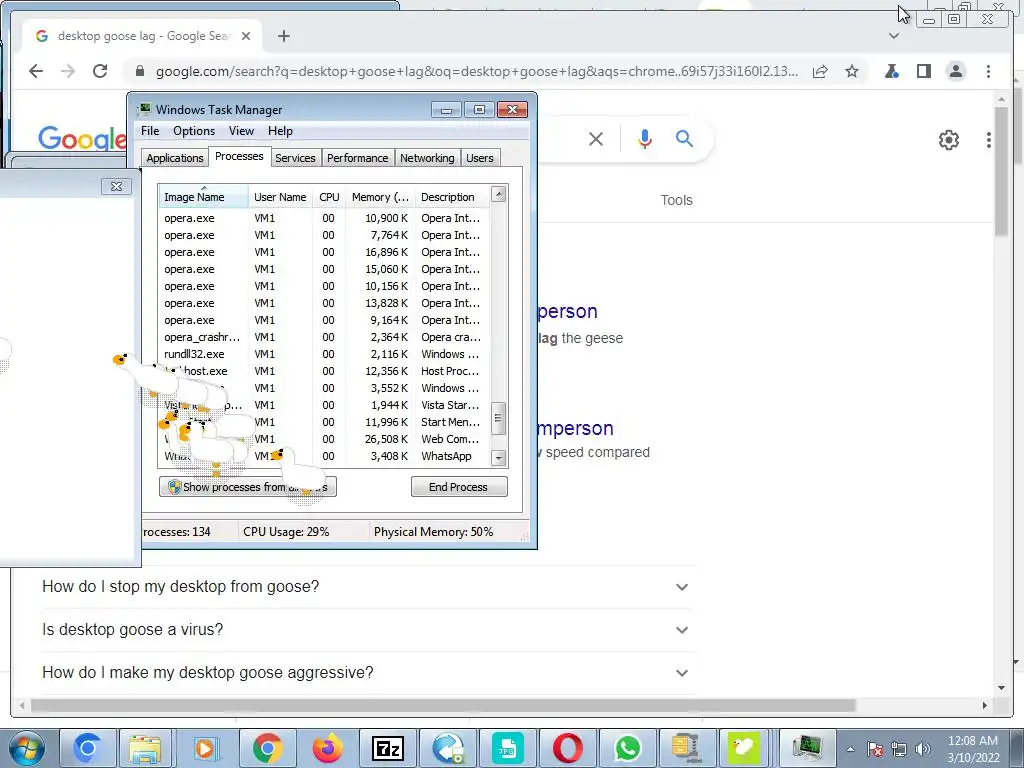This screenshot has width=1024, height=768.
Task: Open Google settings gear
Action: point(948,139)
